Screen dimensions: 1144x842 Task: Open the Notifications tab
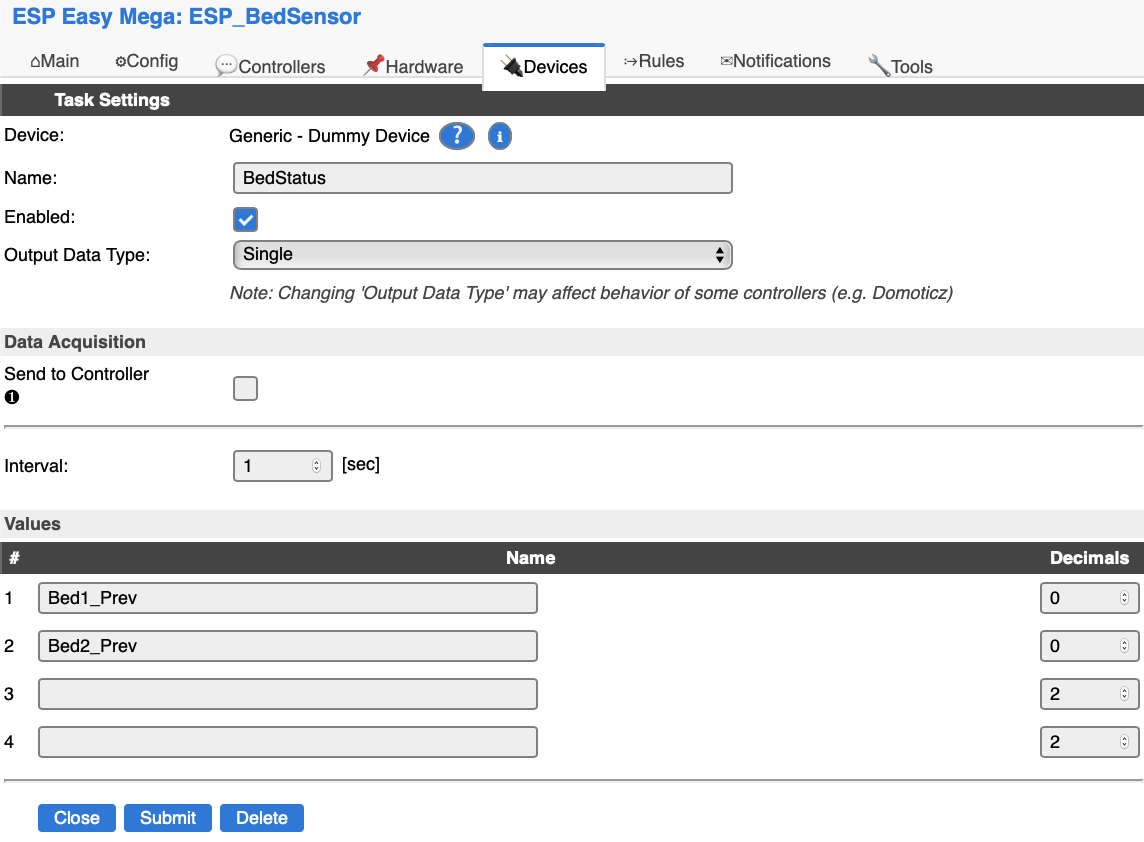tap(775, 61)
